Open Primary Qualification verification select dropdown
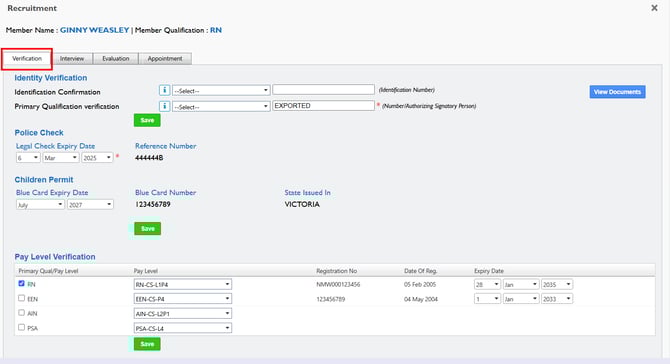Viewport: 670px width, 364px height. 221,106
